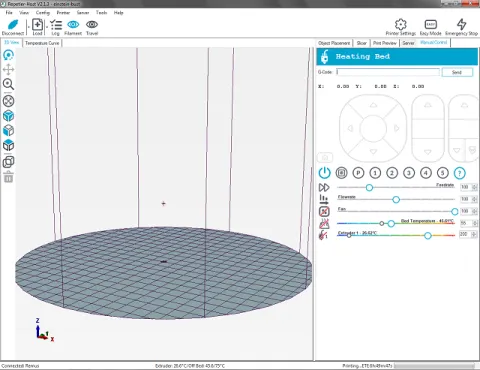Toggle the printer power button icon
The height and width of the screenshot is (370, 480).
[324, 173]
